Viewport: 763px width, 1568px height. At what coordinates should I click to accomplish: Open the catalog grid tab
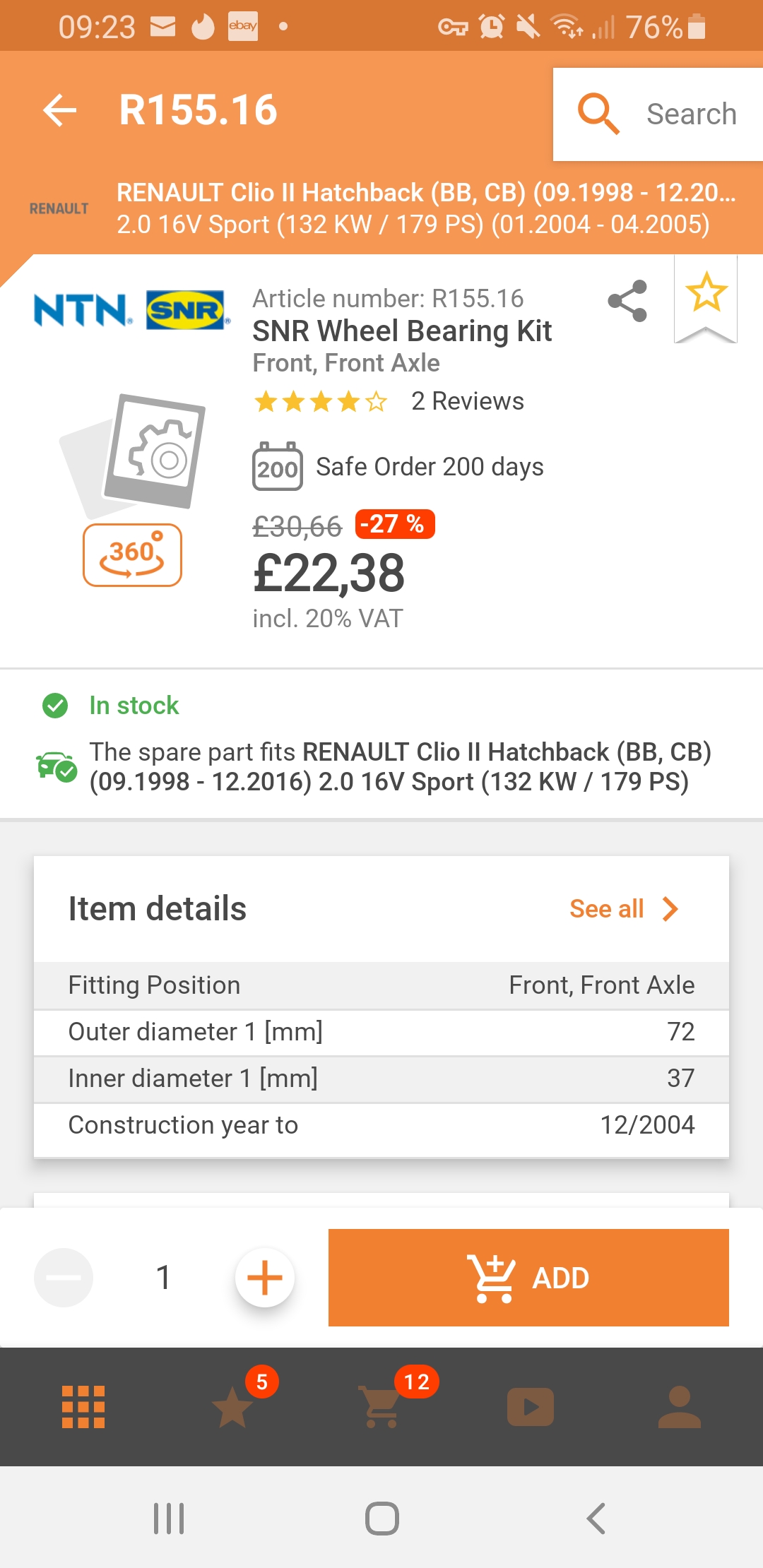(83, 1407)
